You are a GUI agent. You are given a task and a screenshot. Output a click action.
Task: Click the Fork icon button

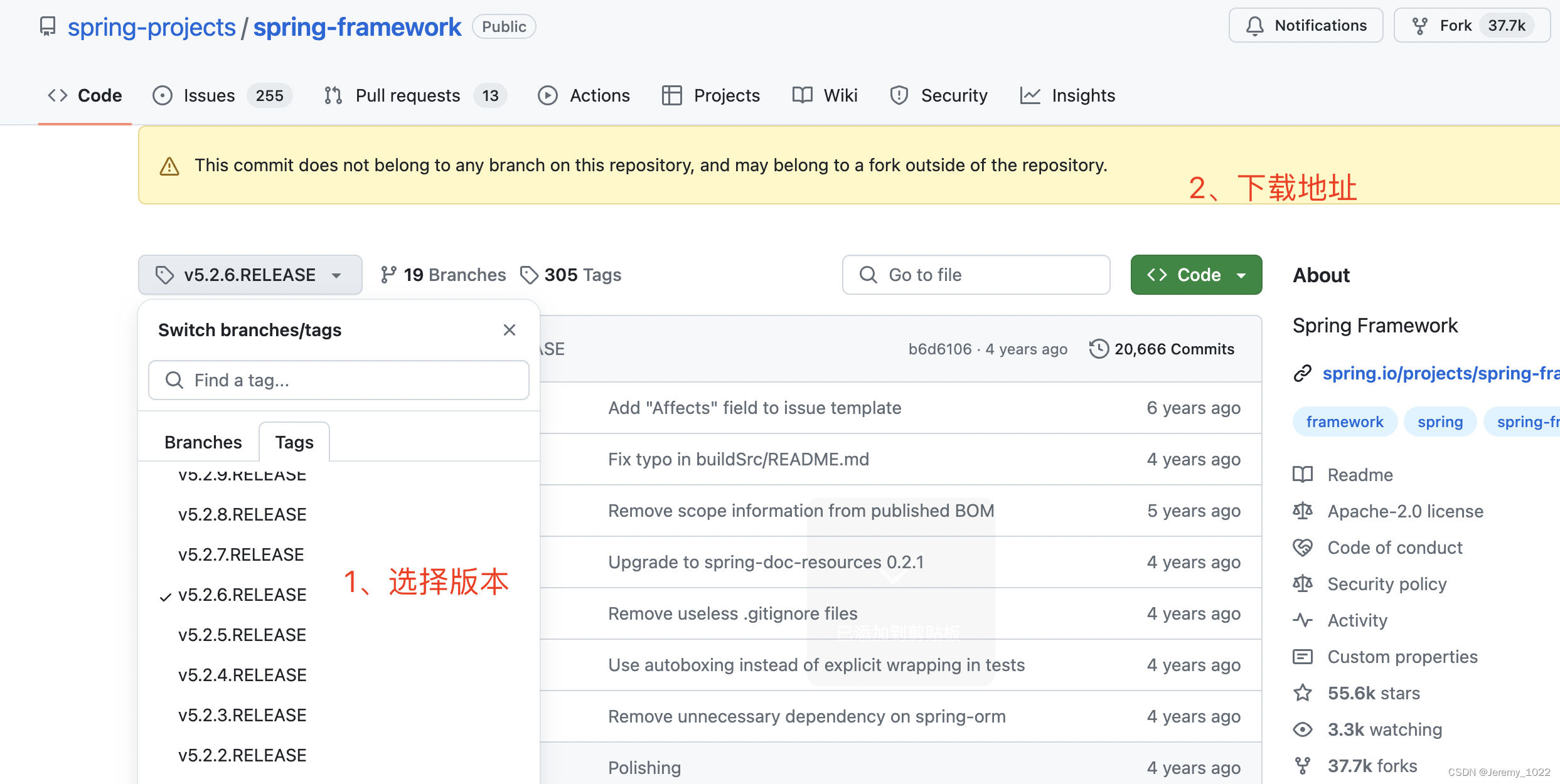point(1420,26)
